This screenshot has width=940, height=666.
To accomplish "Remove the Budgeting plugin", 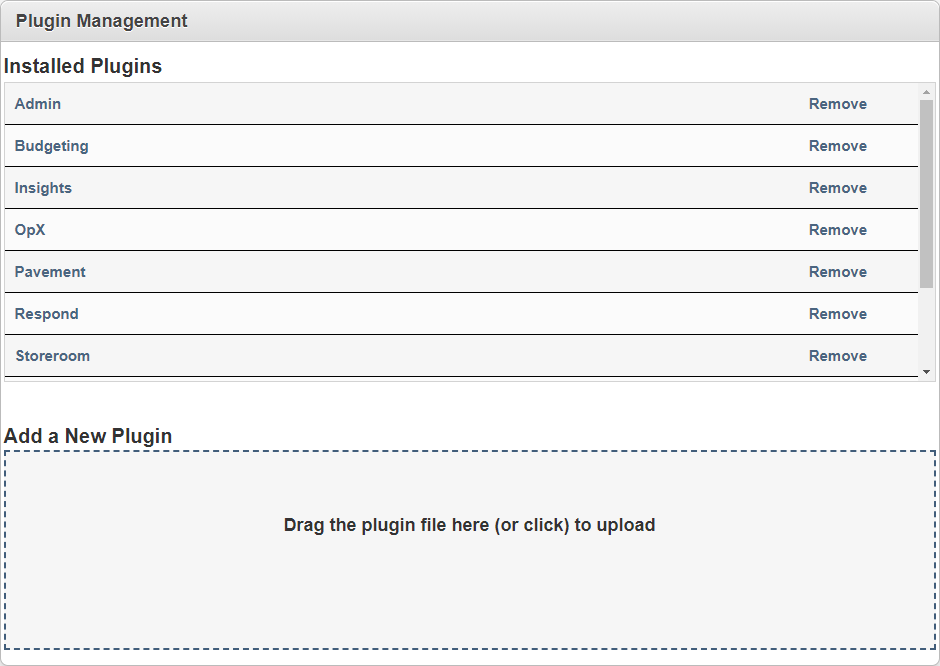I will click(838, 146).
